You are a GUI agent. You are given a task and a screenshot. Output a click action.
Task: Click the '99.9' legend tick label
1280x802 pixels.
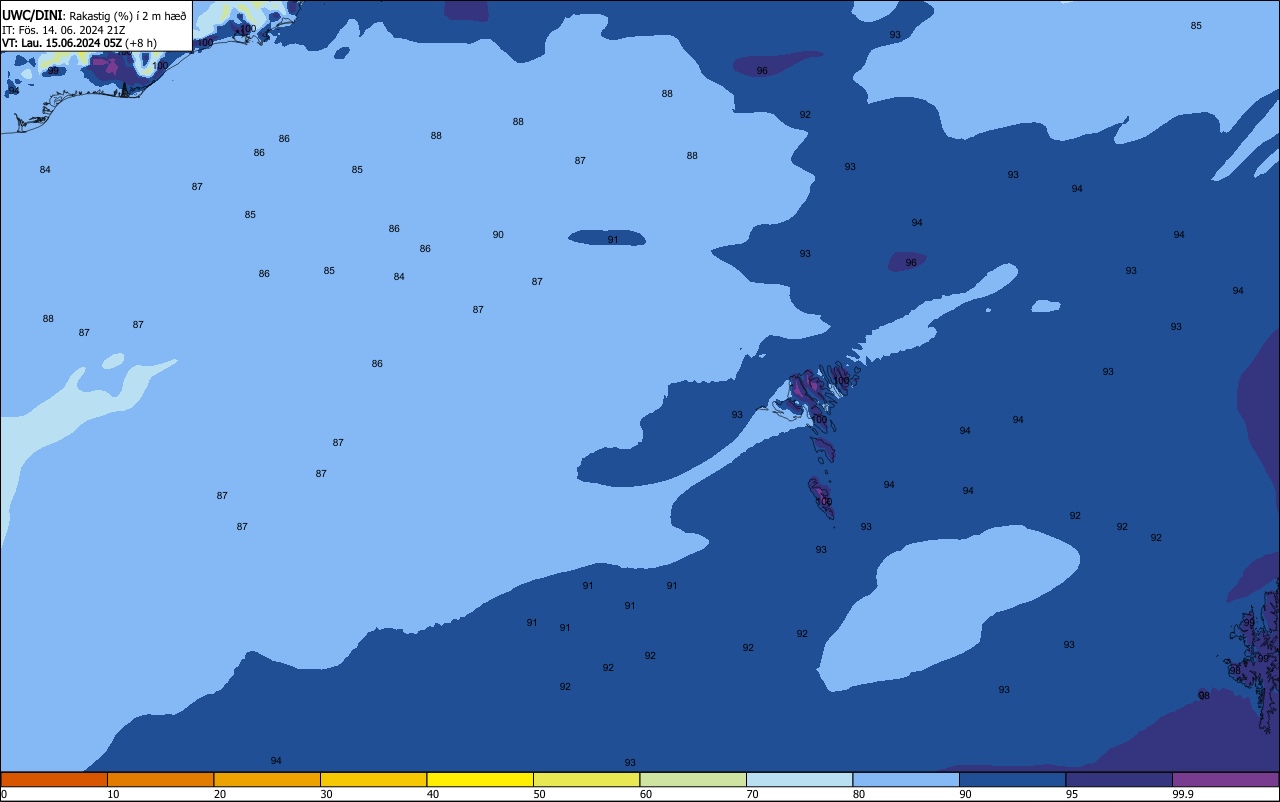click(1184, 794)
